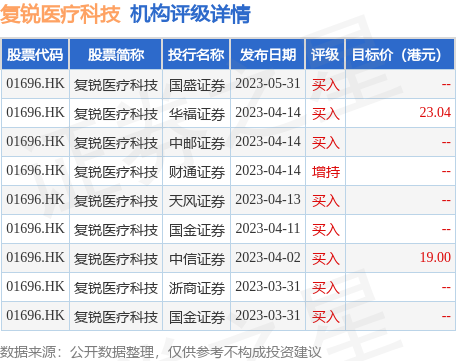Select the 增持 rating for 财通证券

326,172
